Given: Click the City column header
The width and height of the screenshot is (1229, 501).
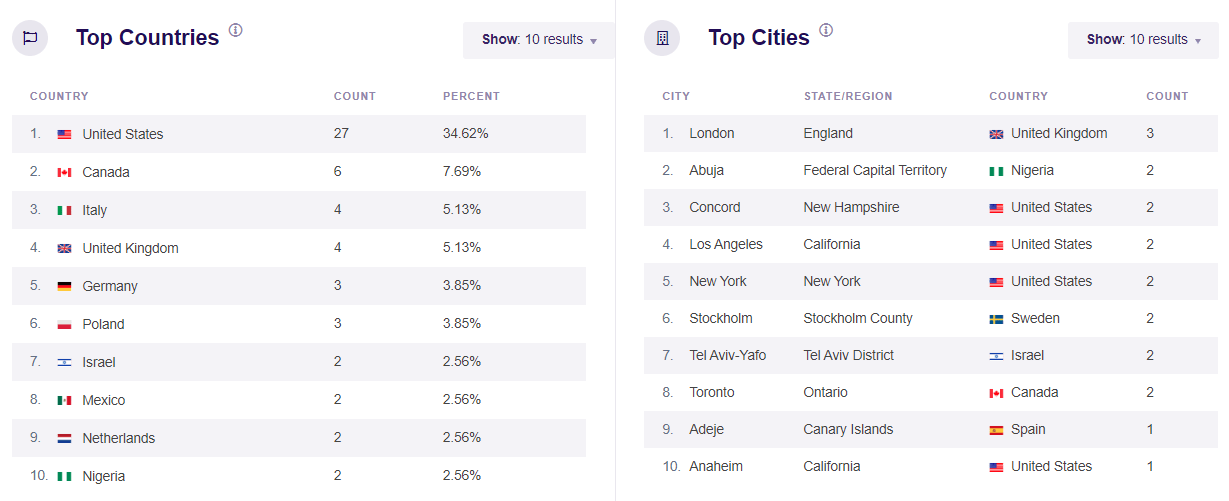Looking at the screenshot, I should (676, 97).
